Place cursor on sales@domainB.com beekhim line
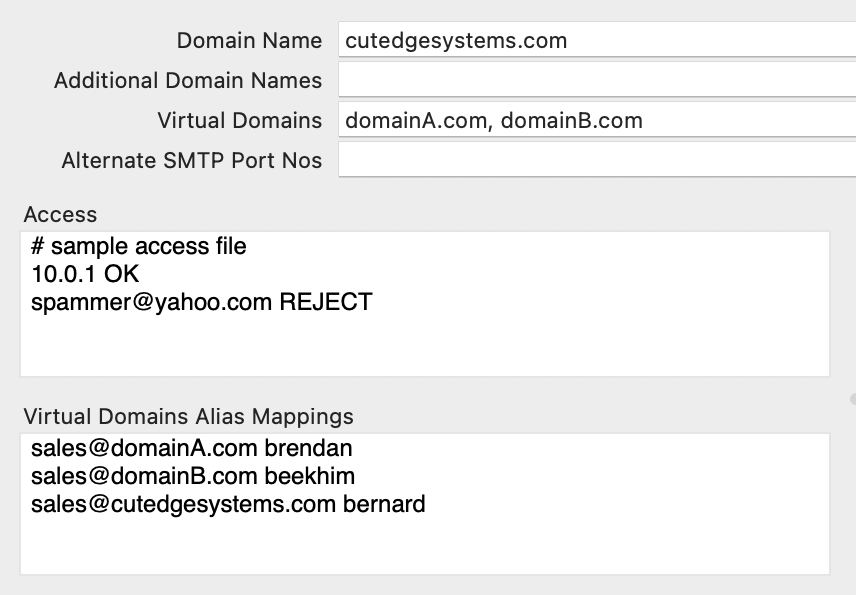This screenshot has width=856, height=595. (193, 476)
